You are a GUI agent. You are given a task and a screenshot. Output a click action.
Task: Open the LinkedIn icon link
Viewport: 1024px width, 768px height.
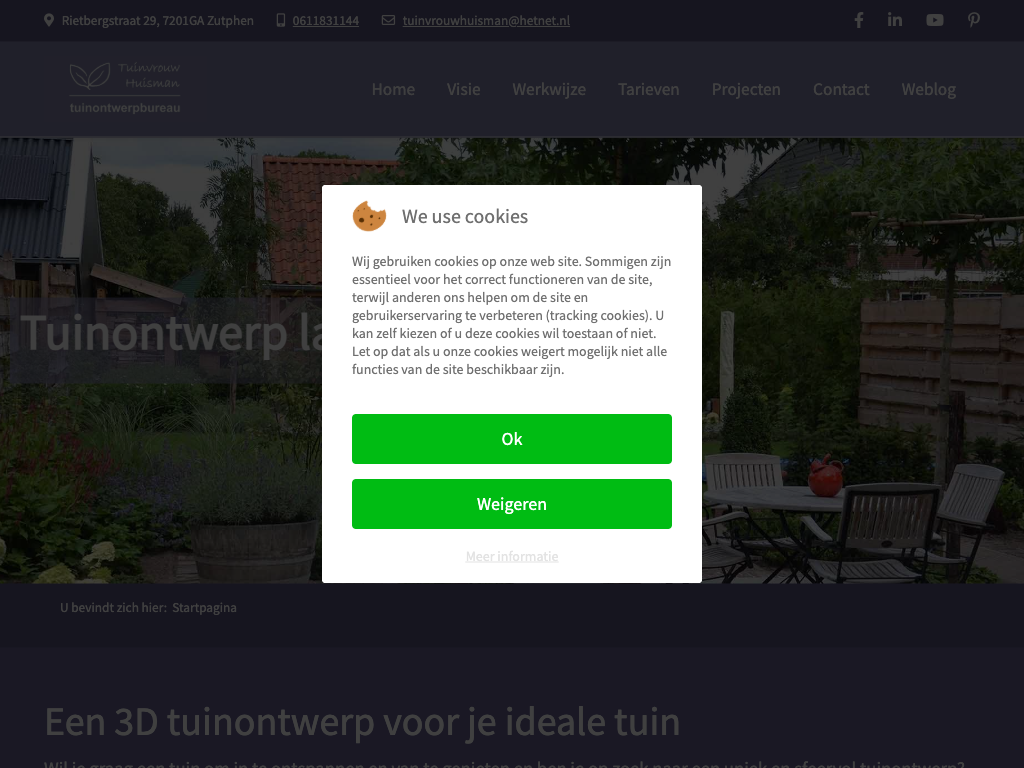(895, 20)
